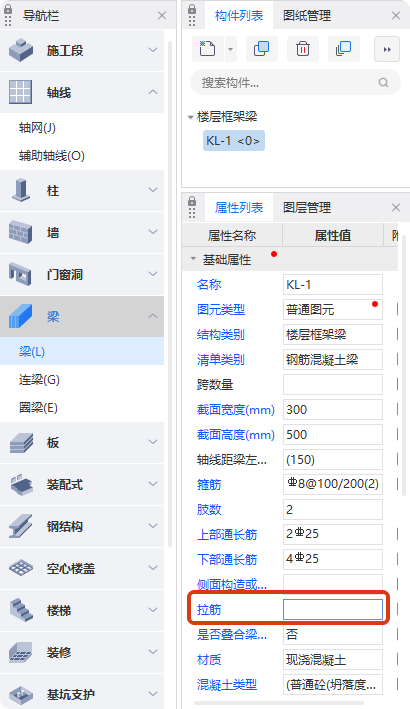Click the 柱 column icon
410x709 pixels.
(21, 190)
